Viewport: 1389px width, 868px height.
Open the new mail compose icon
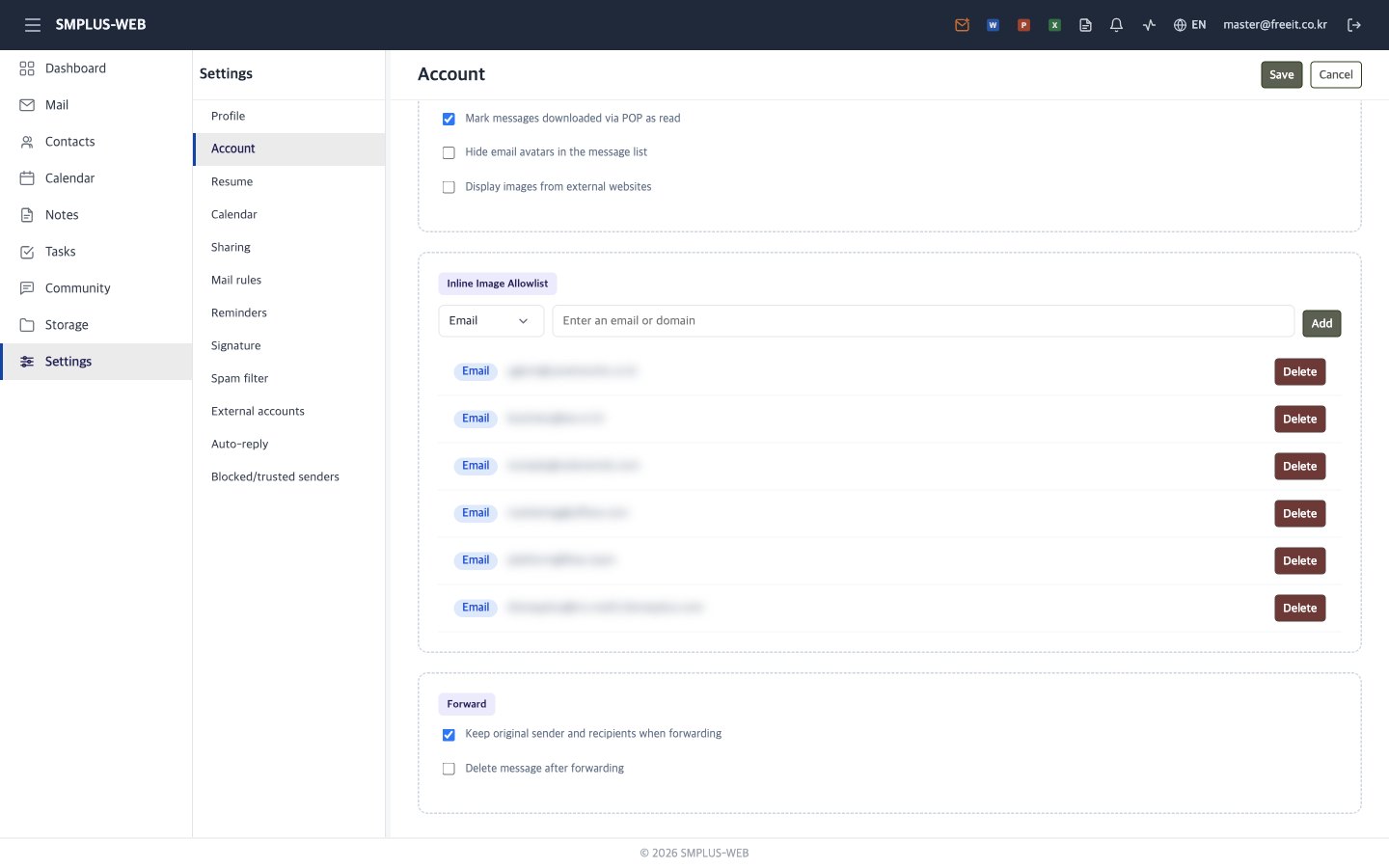pyautogui.click(x=962, y=25)
